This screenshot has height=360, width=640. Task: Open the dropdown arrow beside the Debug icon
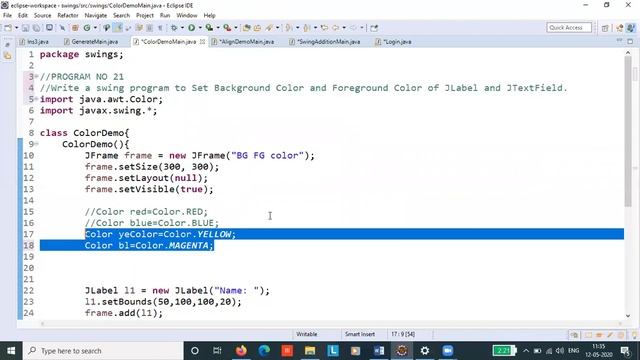(x=182, y=28)
